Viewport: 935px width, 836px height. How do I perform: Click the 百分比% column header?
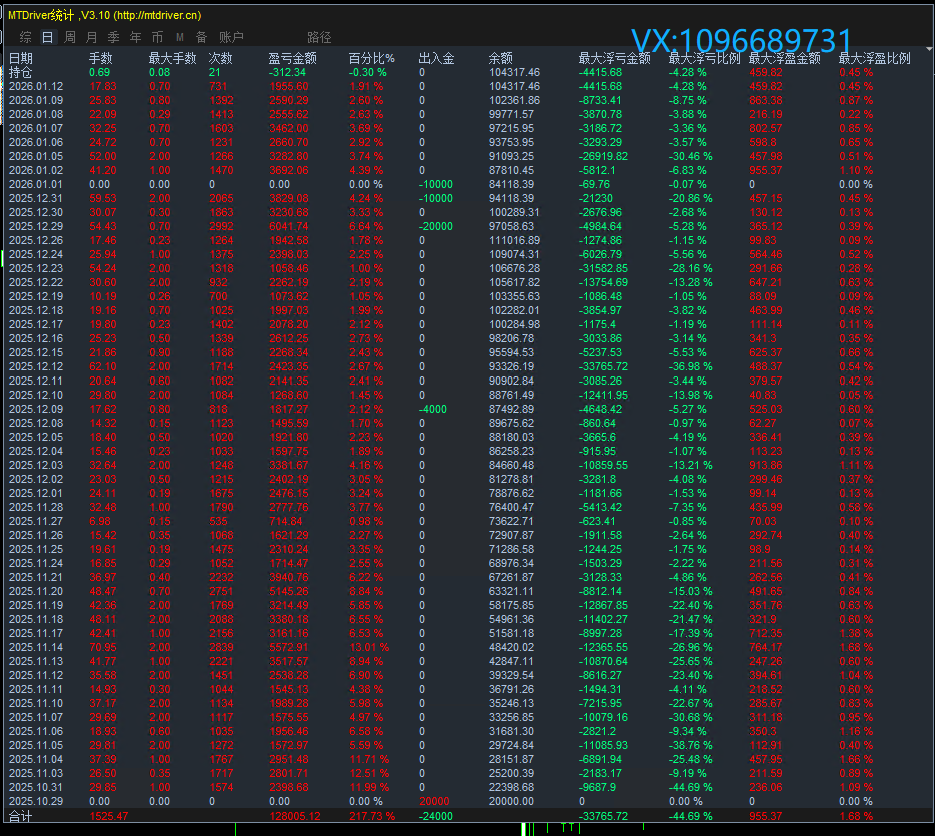371,59
